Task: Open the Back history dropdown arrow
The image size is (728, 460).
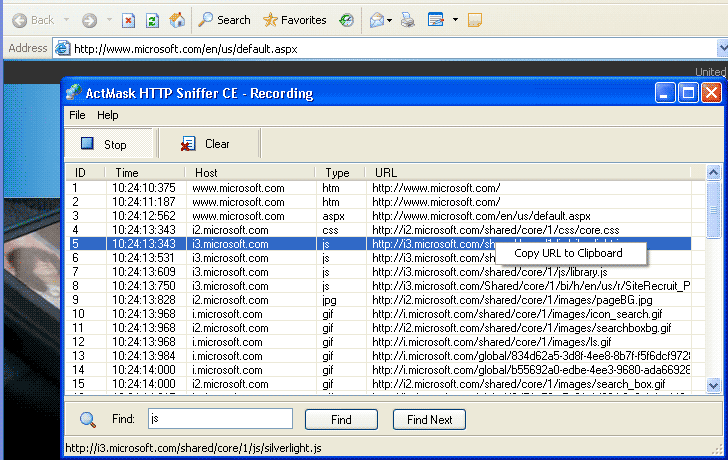Action: 66,20
